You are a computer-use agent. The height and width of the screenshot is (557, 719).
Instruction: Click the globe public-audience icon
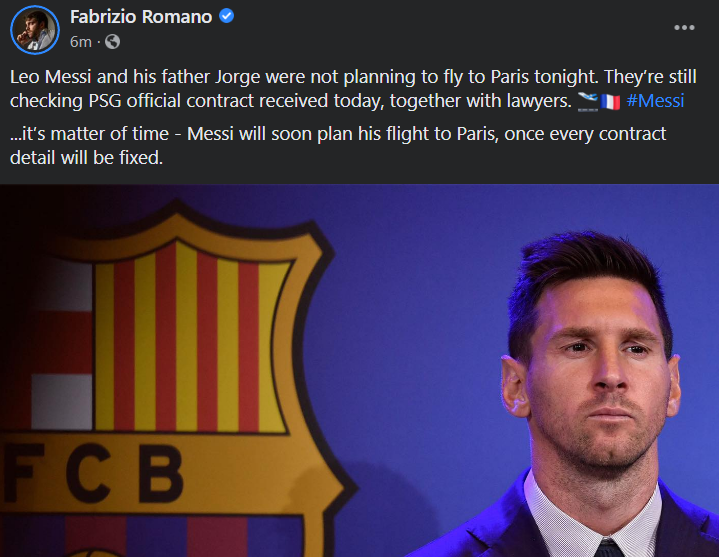[x=112, y=42]
